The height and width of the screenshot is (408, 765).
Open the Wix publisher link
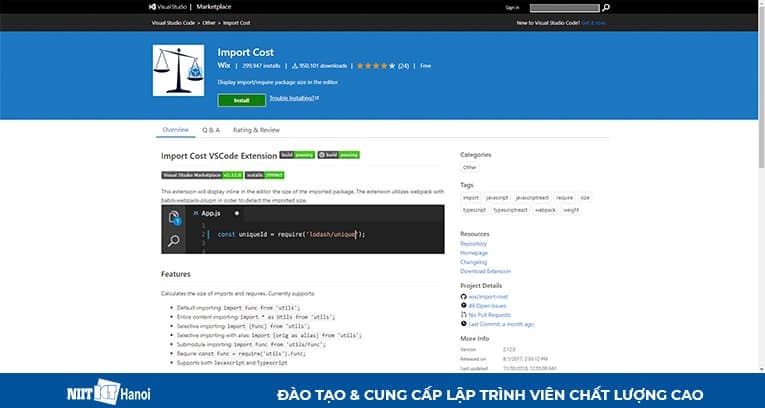tap(223, 65)
